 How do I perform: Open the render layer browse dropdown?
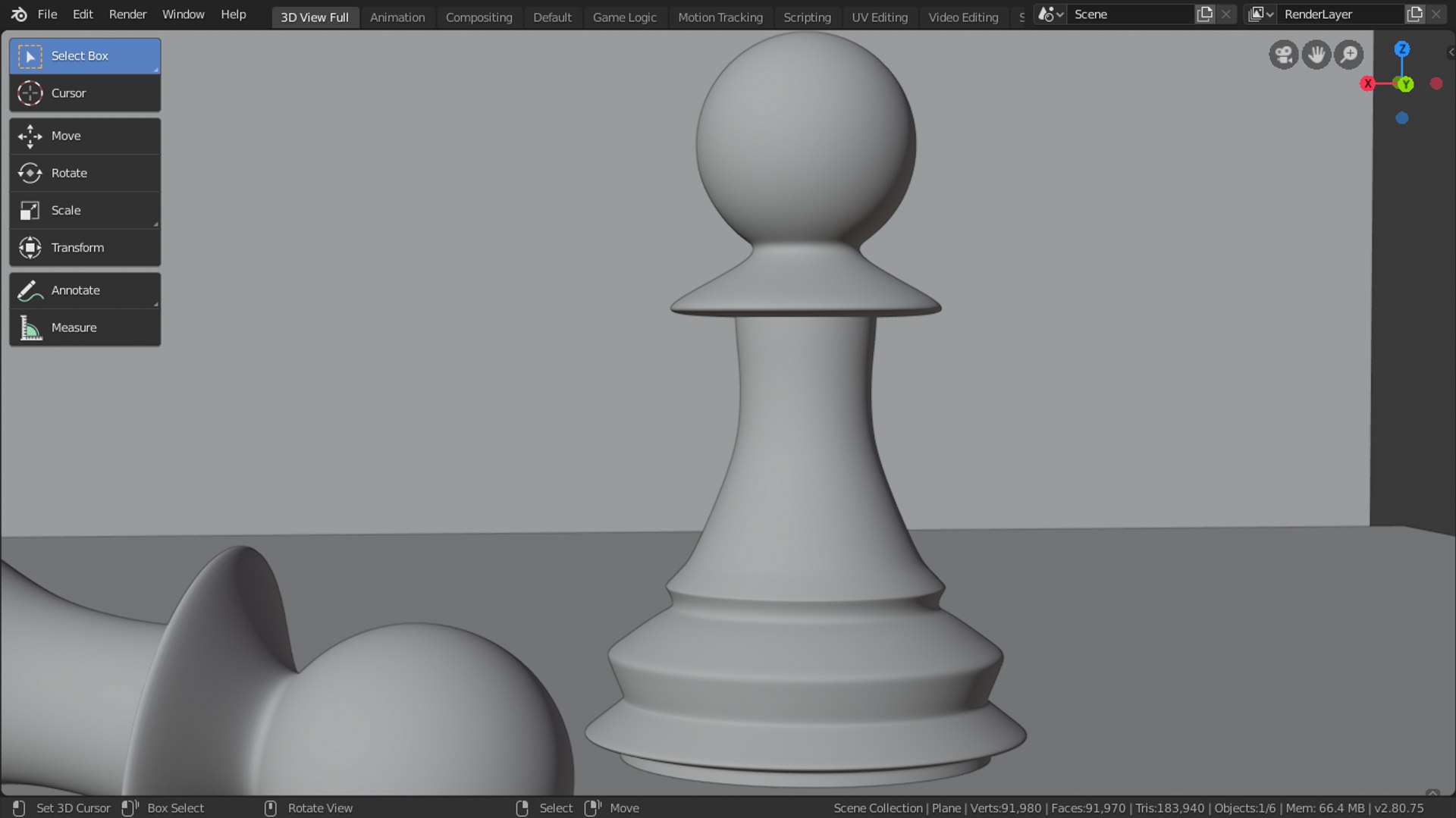[x=1260, y=14]
